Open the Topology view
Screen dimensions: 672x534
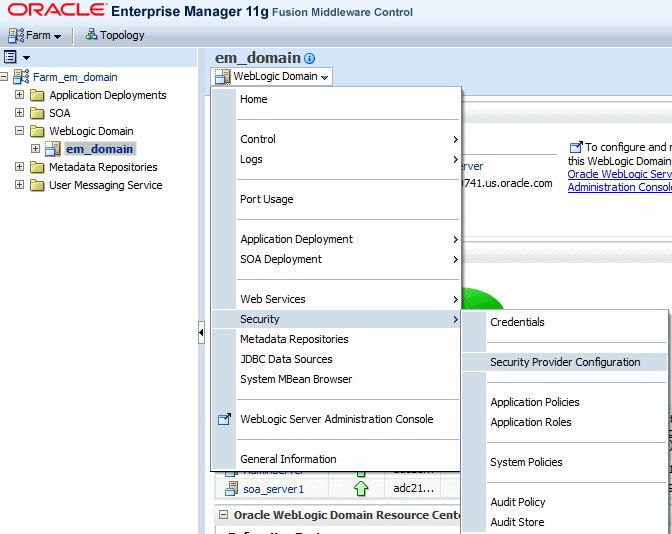[115, 35]
